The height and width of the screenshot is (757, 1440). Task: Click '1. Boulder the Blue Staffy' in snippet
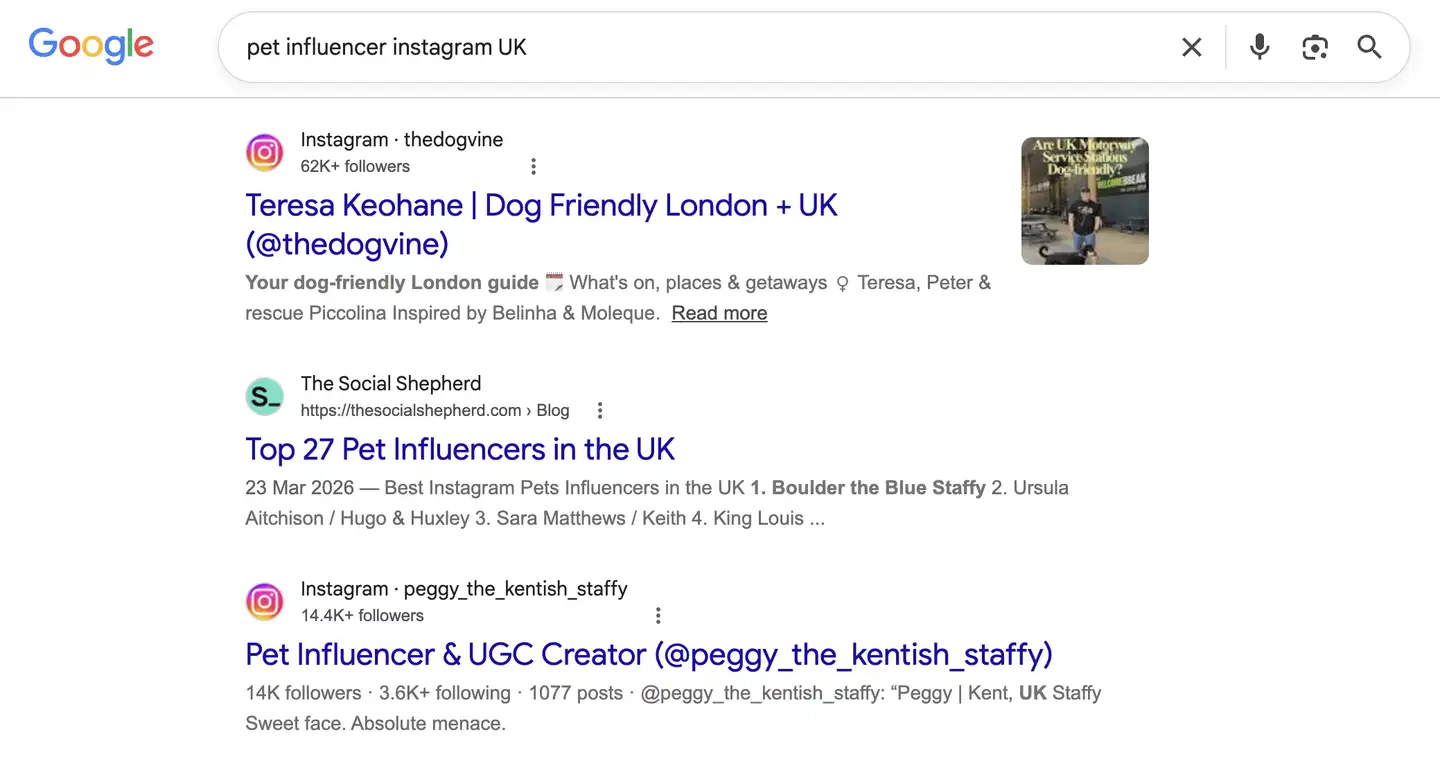(x=868, y=488)
